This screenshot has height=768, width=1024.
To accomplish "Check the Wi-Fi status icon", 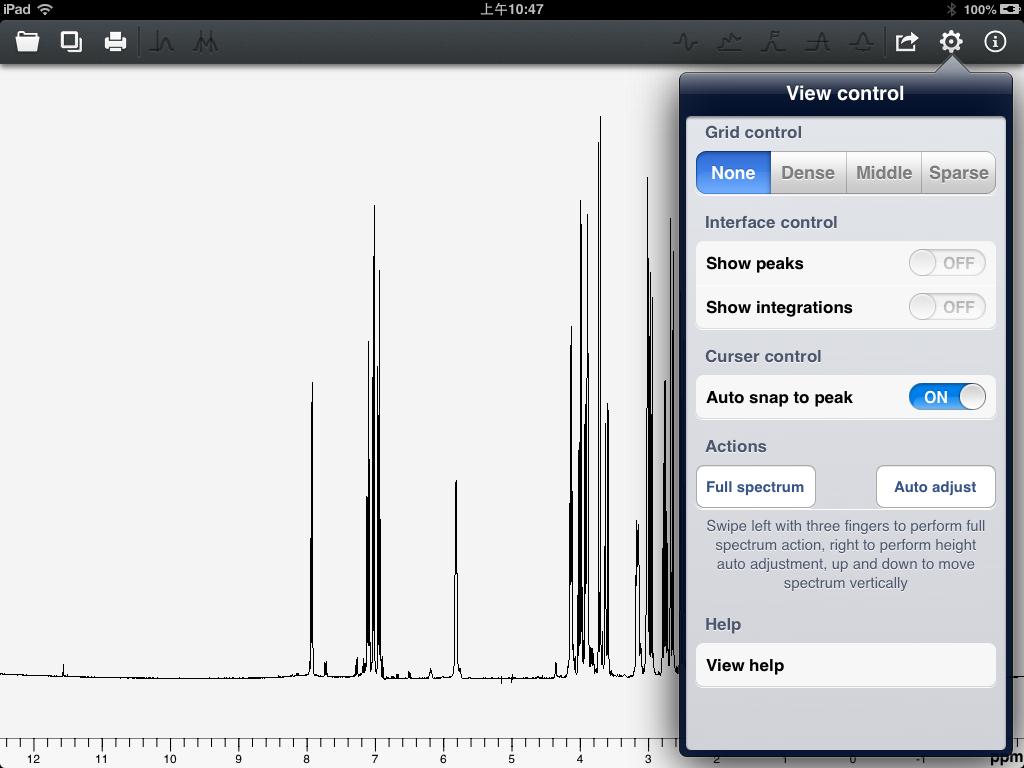I will click(45, 9).
